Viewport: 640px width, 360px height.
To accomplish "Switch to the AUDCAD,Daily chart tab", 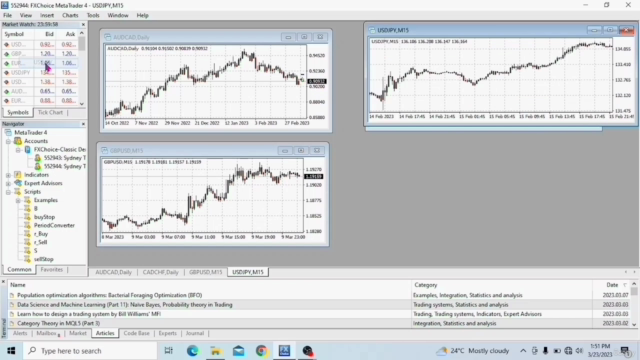I will (x=113, y=272).
